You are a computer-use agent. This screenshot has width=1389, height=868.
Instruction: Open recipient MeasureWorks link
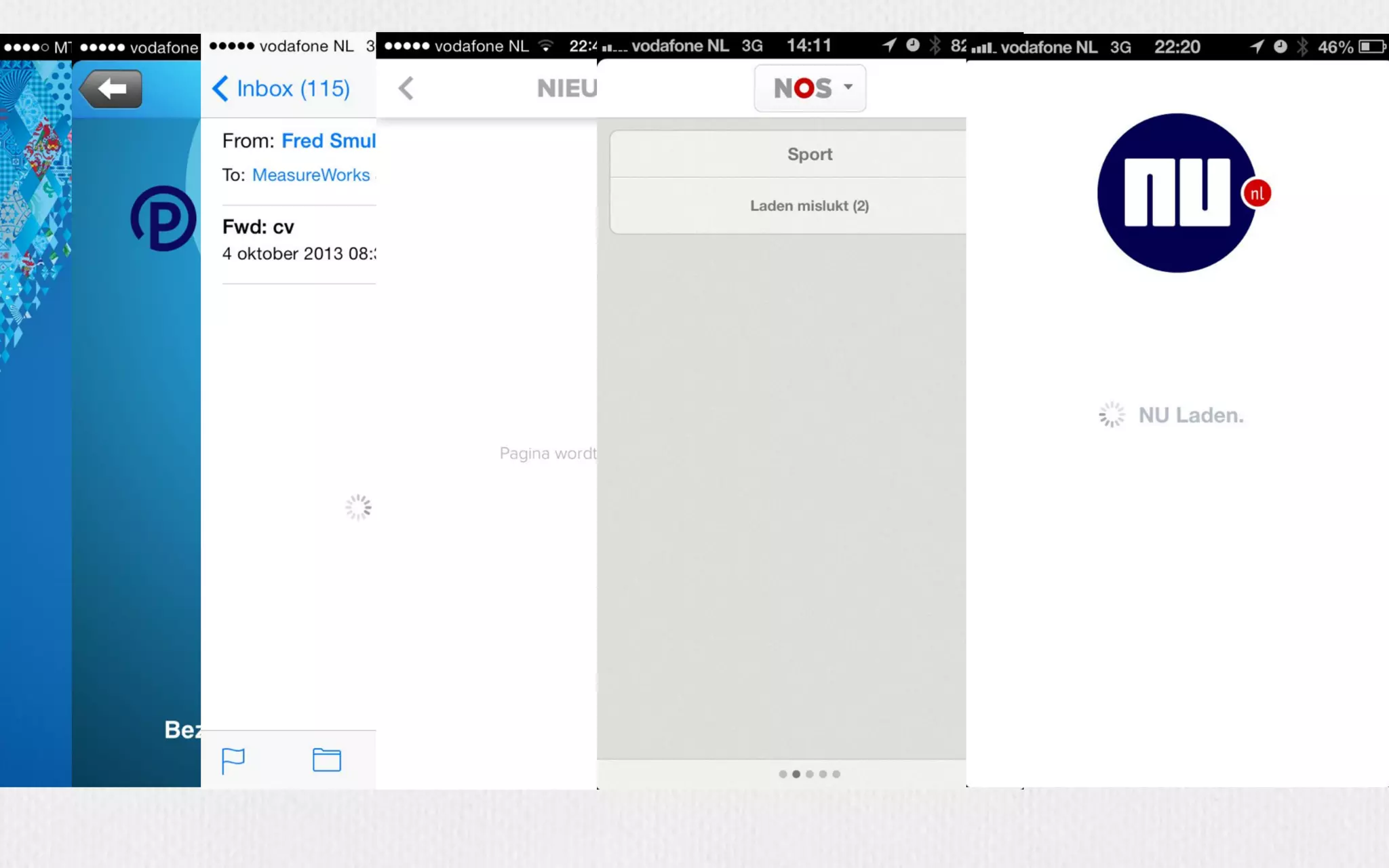(x=311, y=175)
